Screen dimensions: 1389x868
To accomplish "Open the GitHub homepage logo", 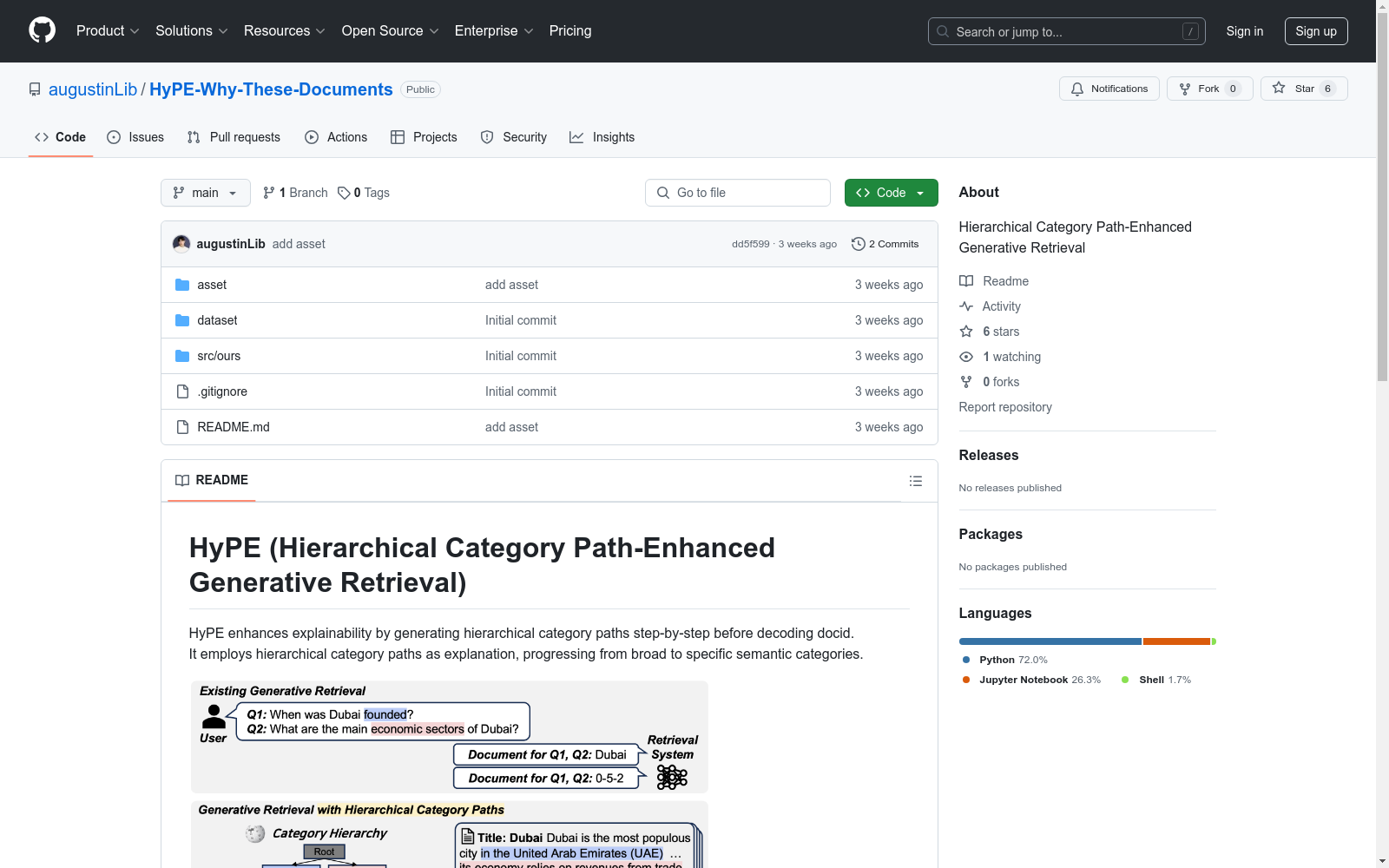I will click(x=42, y=30).
